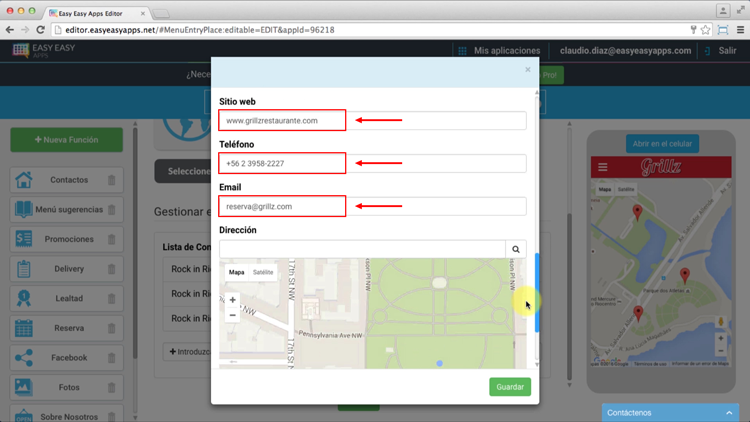
Task: Click the Facebook share icon
Action: pos(23,357)
